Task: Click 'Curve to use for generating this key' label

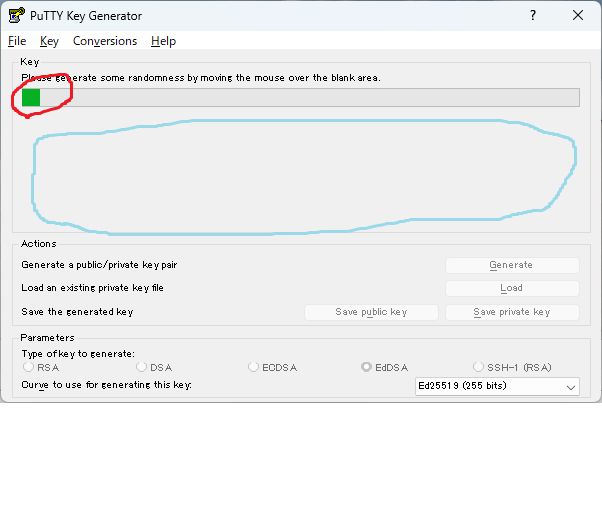Action: coord(106,385)
